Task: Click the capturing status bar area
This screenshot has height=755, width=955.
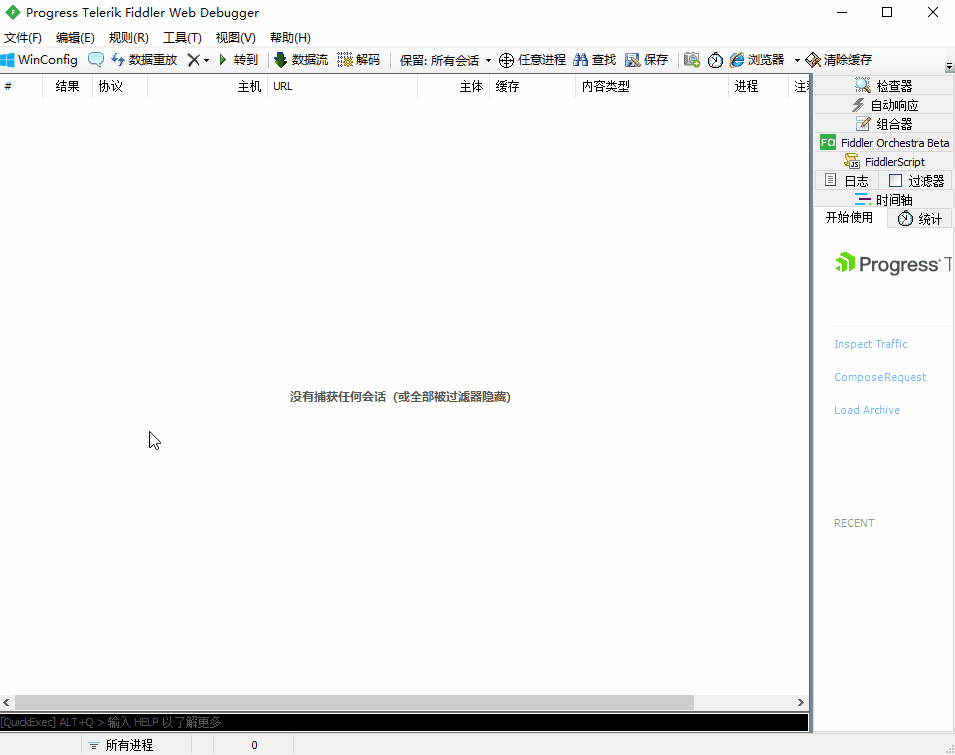Action: point(40,745)
